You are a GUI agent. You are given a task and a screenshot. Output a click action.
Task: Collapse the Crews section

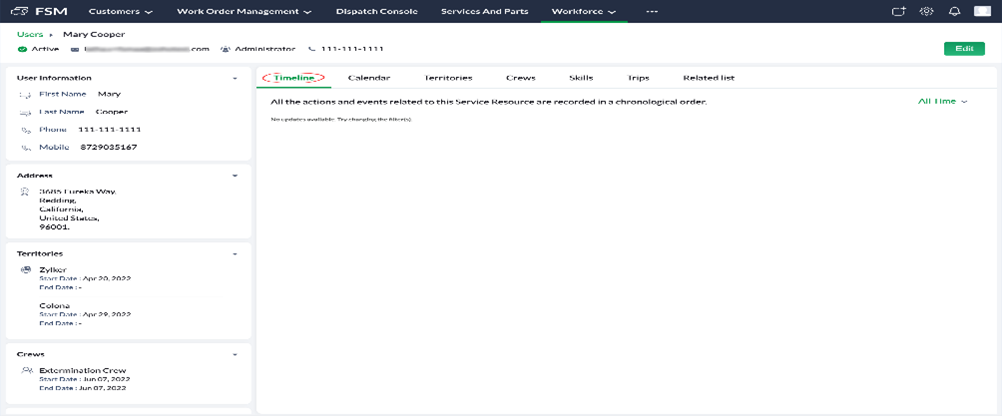coord(235,355)
